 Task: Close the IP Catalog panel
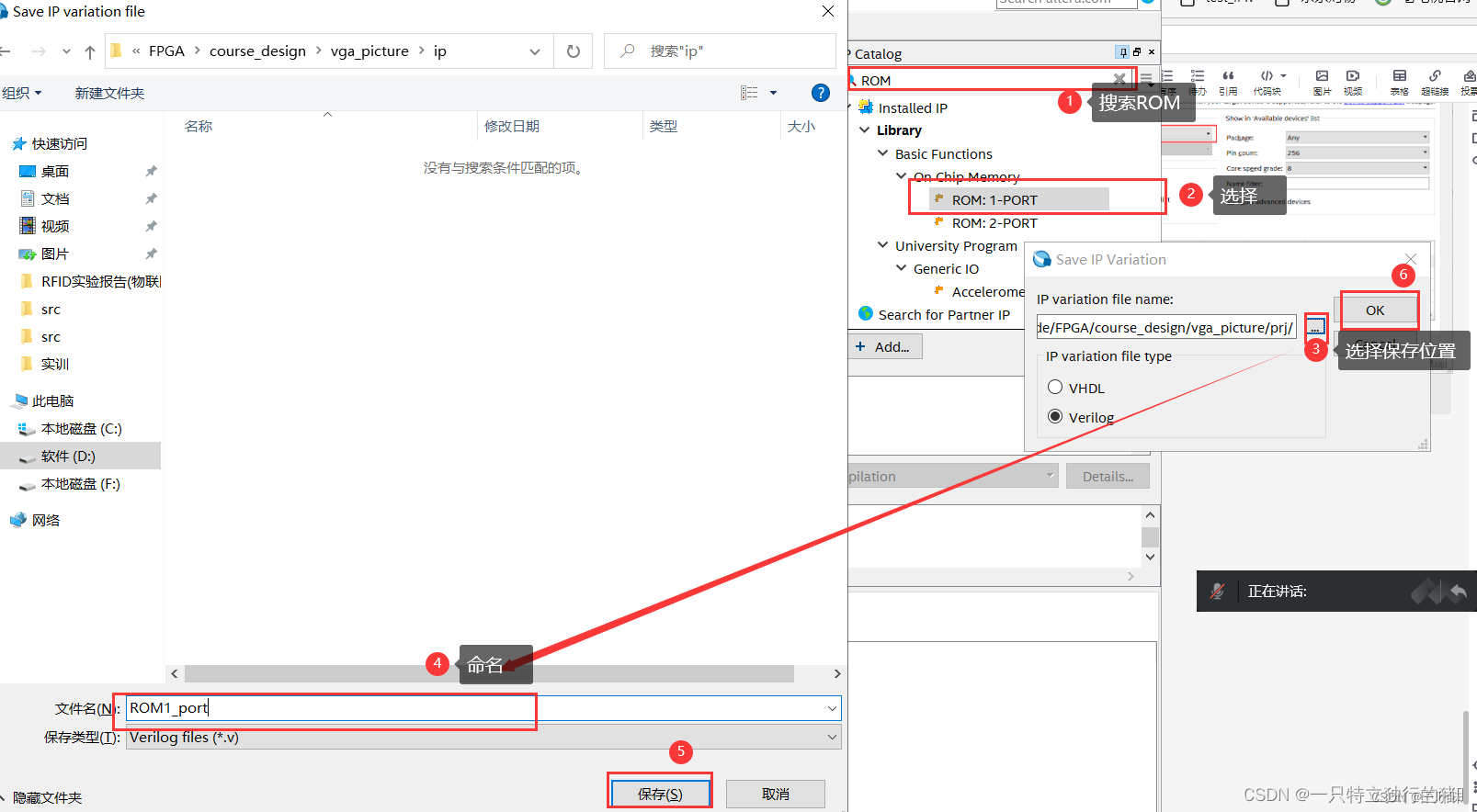(x=1152, y=52)
